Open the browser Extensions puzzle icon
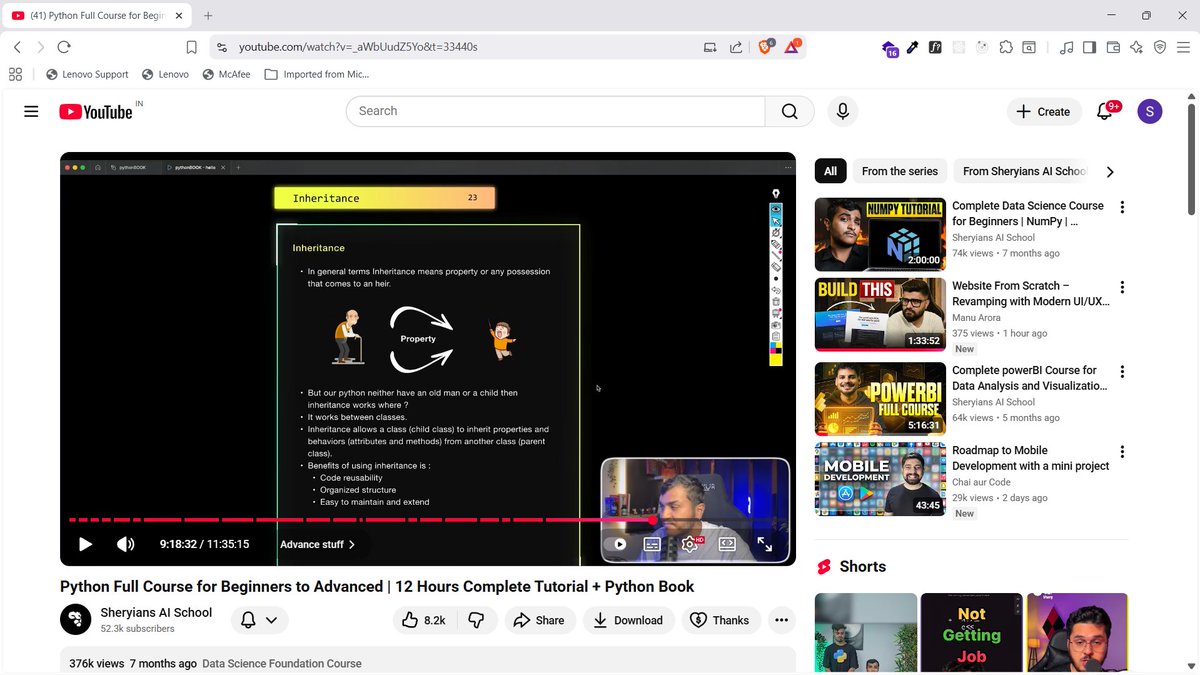The height and width of the screenshot is (675, 1200). (x=1006, y=47)
